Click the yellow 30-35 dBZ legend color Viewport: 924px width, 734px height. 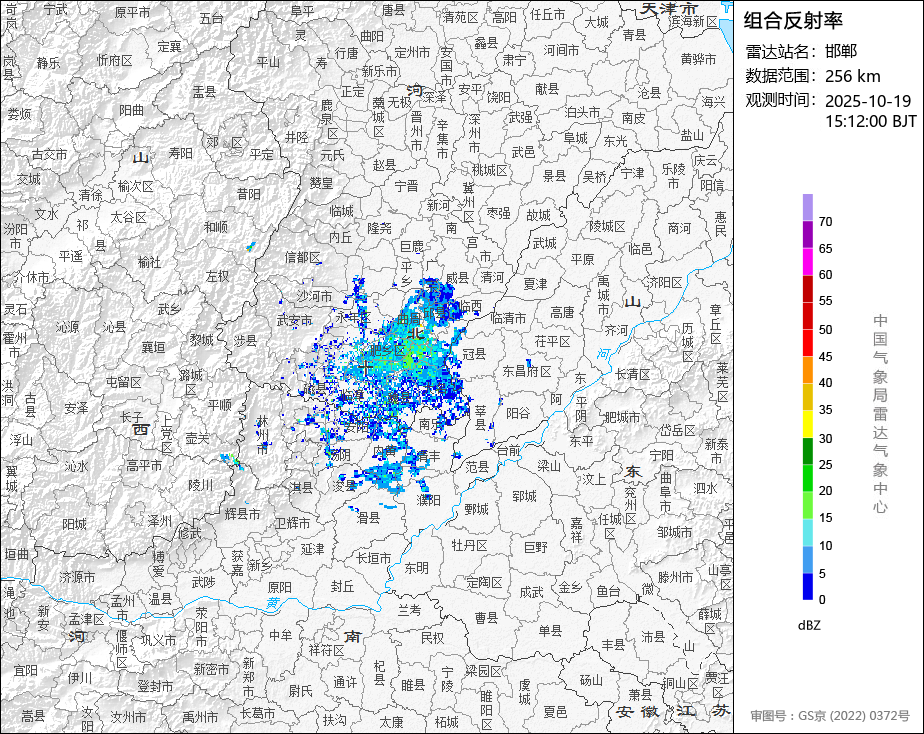(807, 424)
